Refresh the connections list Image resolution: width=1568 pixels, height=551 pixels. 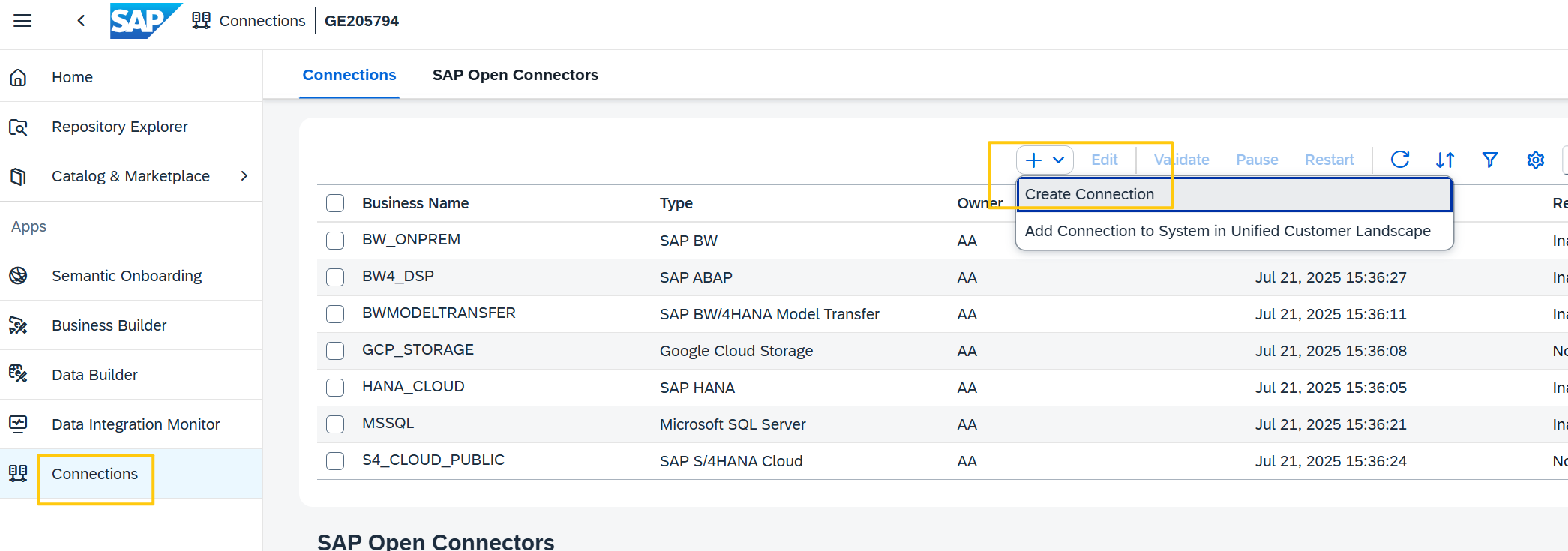pos(1400,160)
